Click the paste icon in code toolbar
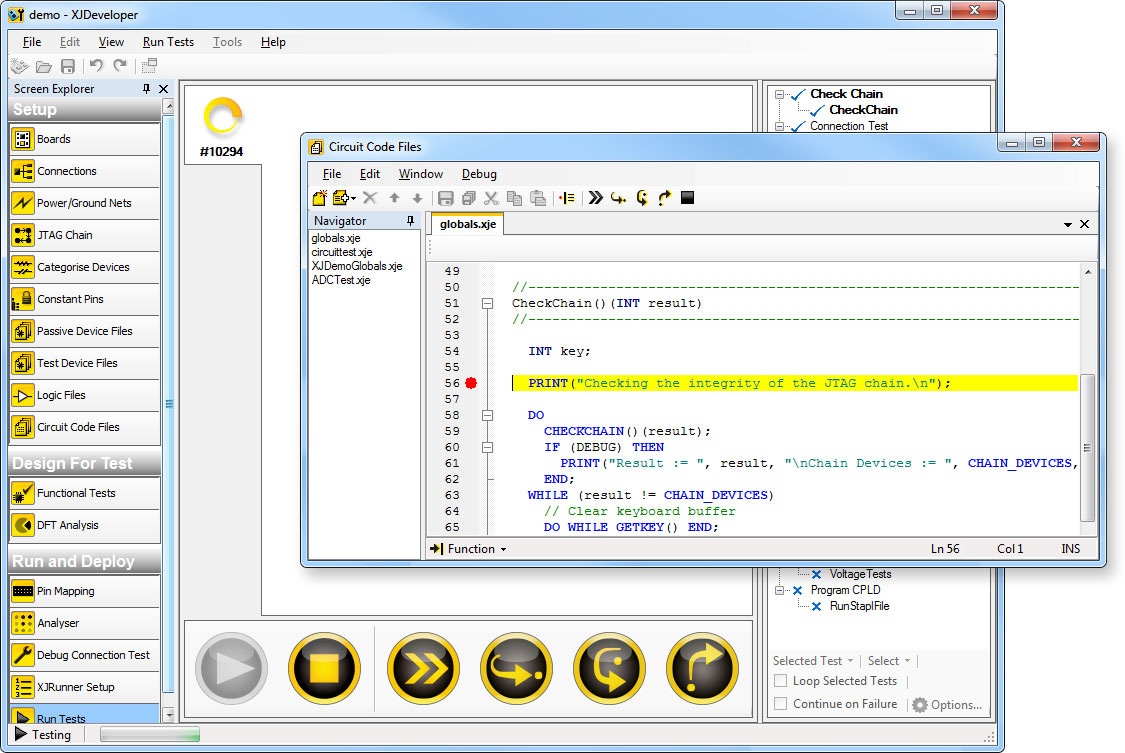The width and height of the screenshot is (1125, 753). 538,198
